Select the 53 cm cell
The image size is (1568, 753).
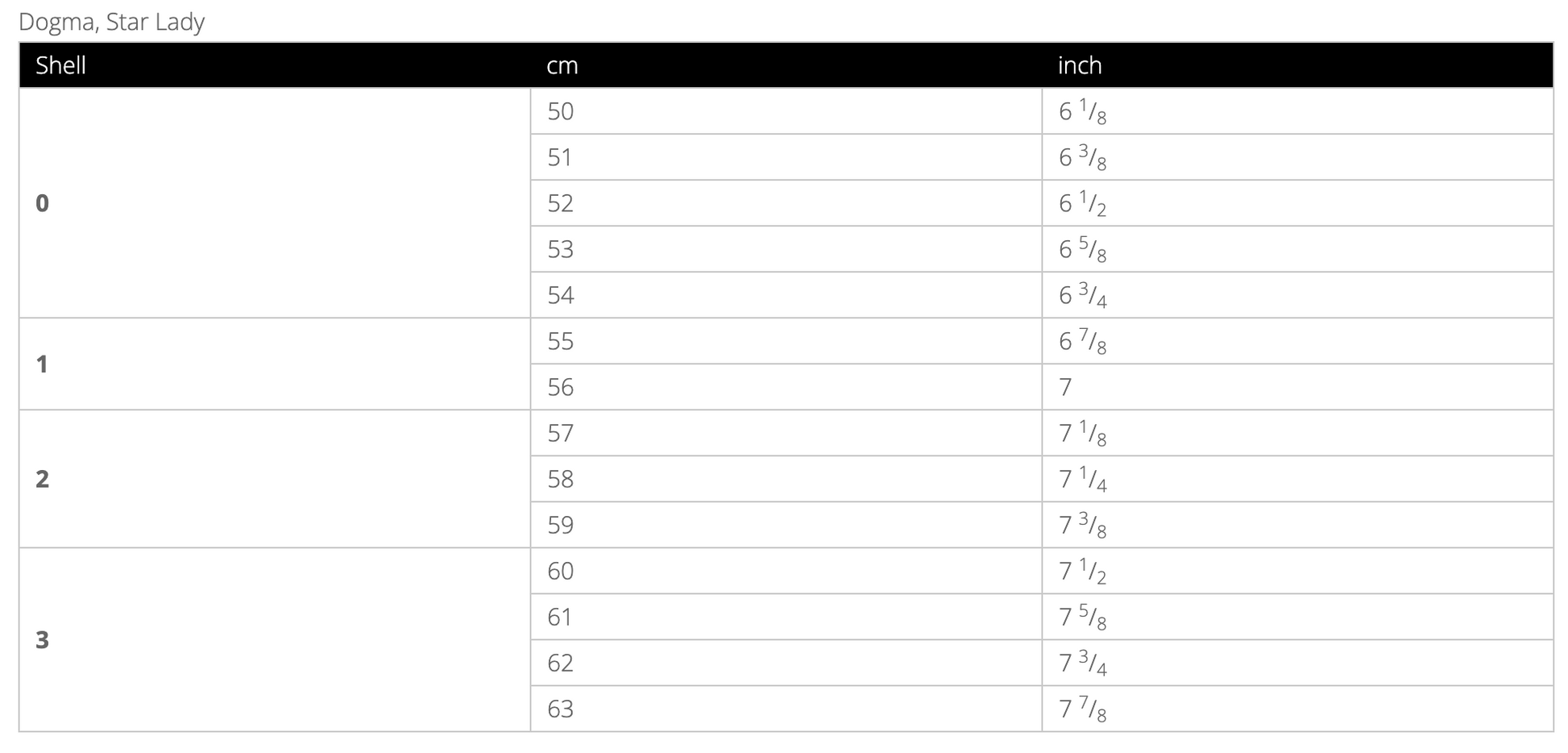pyautogui.click(x=561, y=249)
